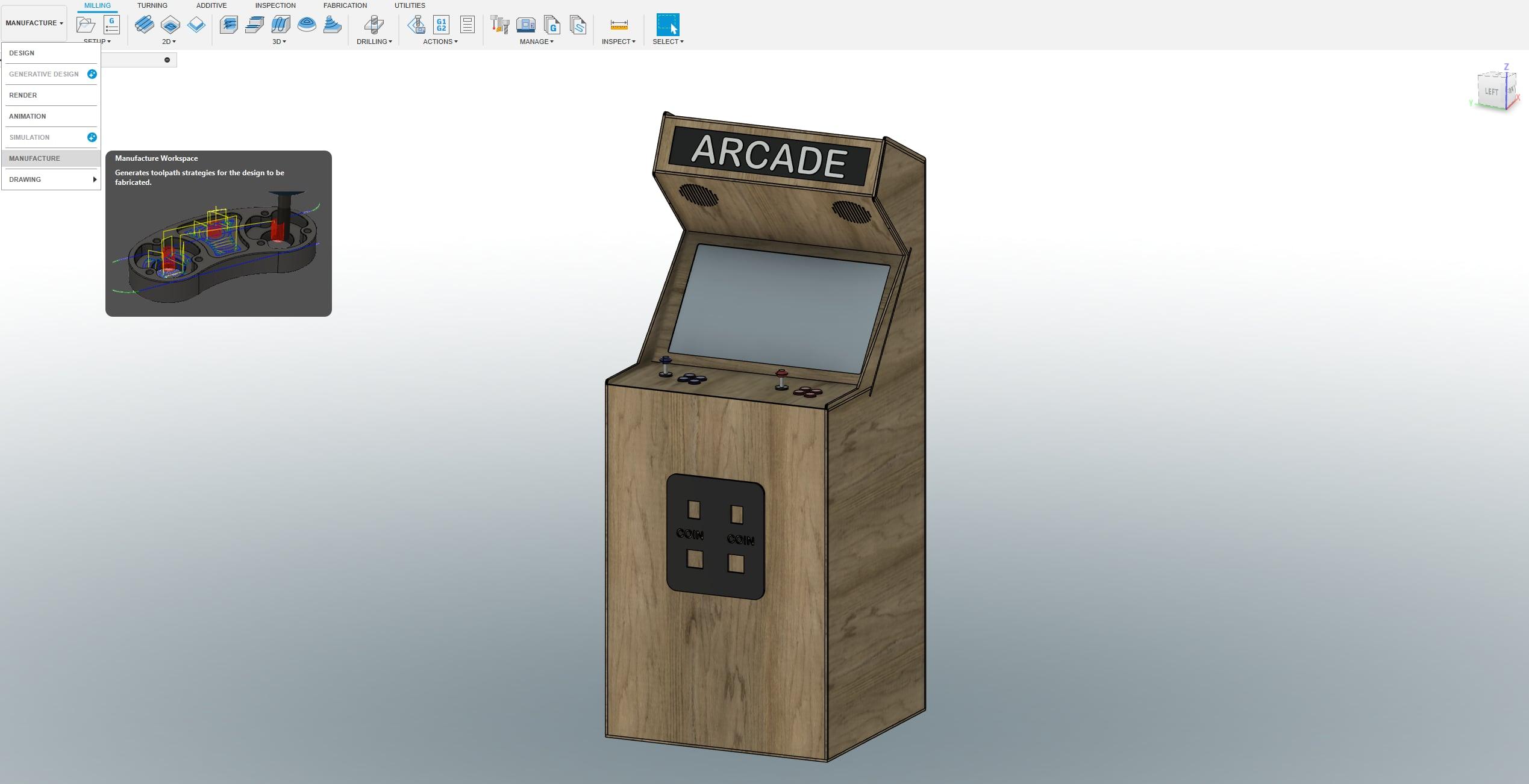
Task: Click the Post Process G1 G2 icon
Action: point(442,25)
